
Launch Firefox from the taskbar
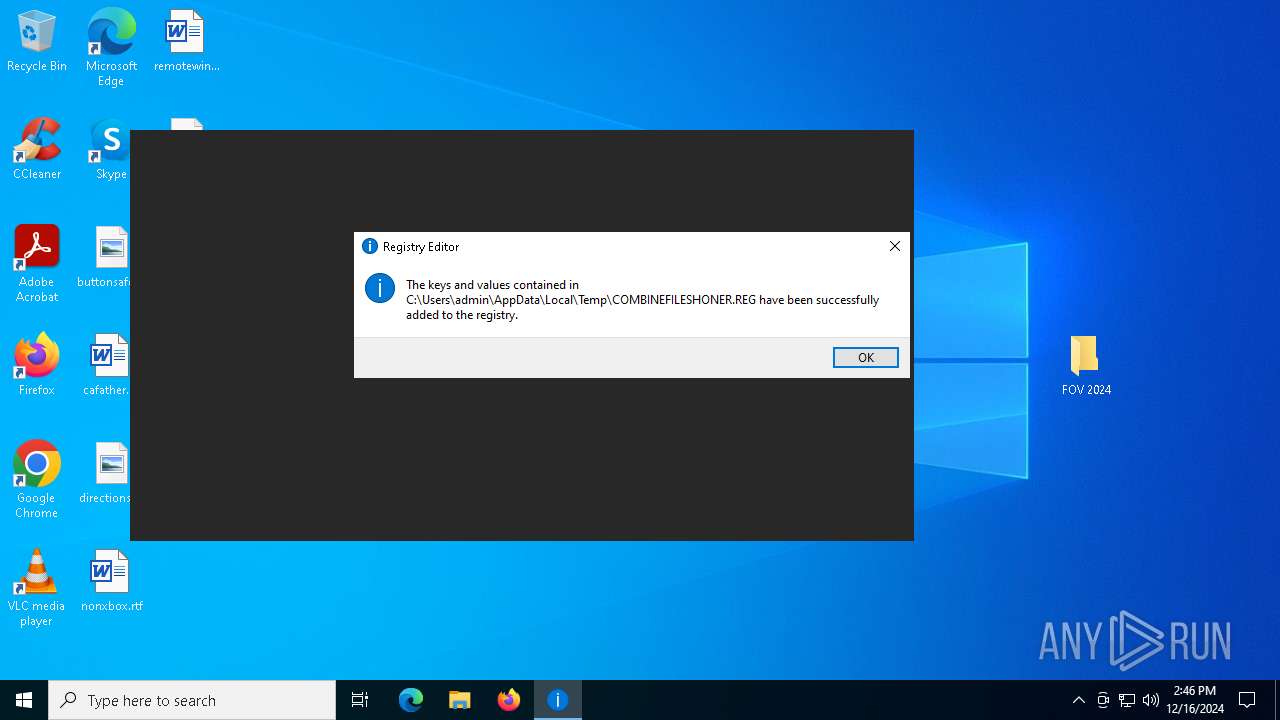509,700
